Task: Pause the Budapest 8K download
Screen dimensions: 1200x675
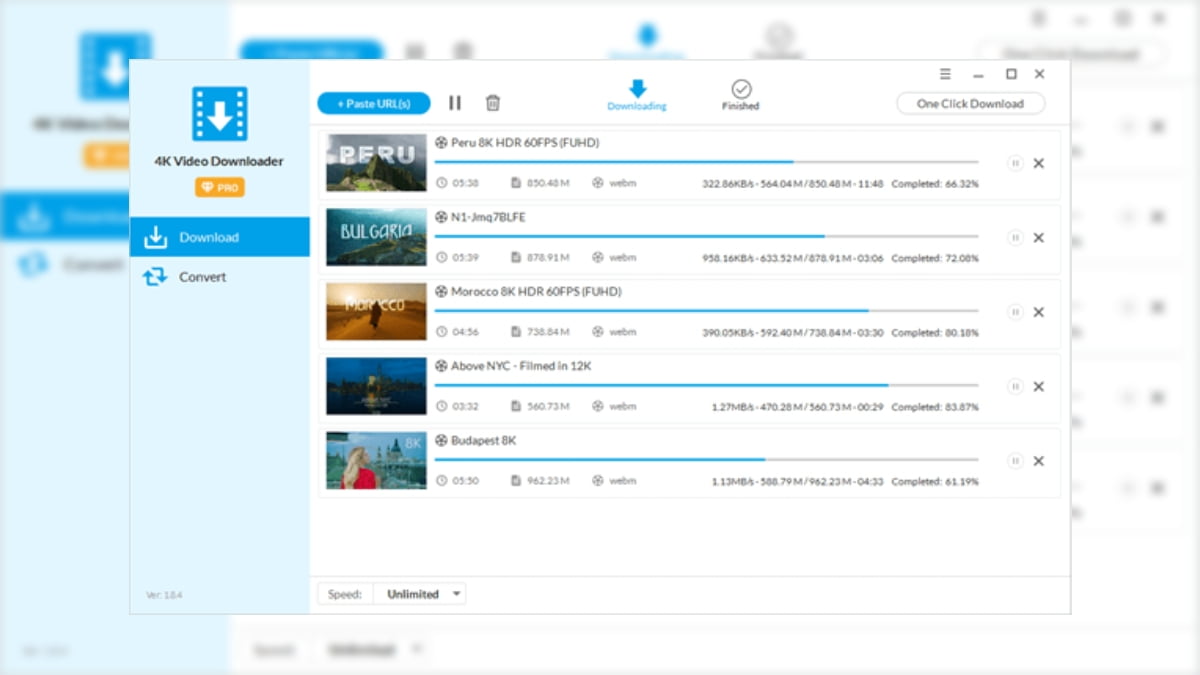Action: (x=1016, y=461)
